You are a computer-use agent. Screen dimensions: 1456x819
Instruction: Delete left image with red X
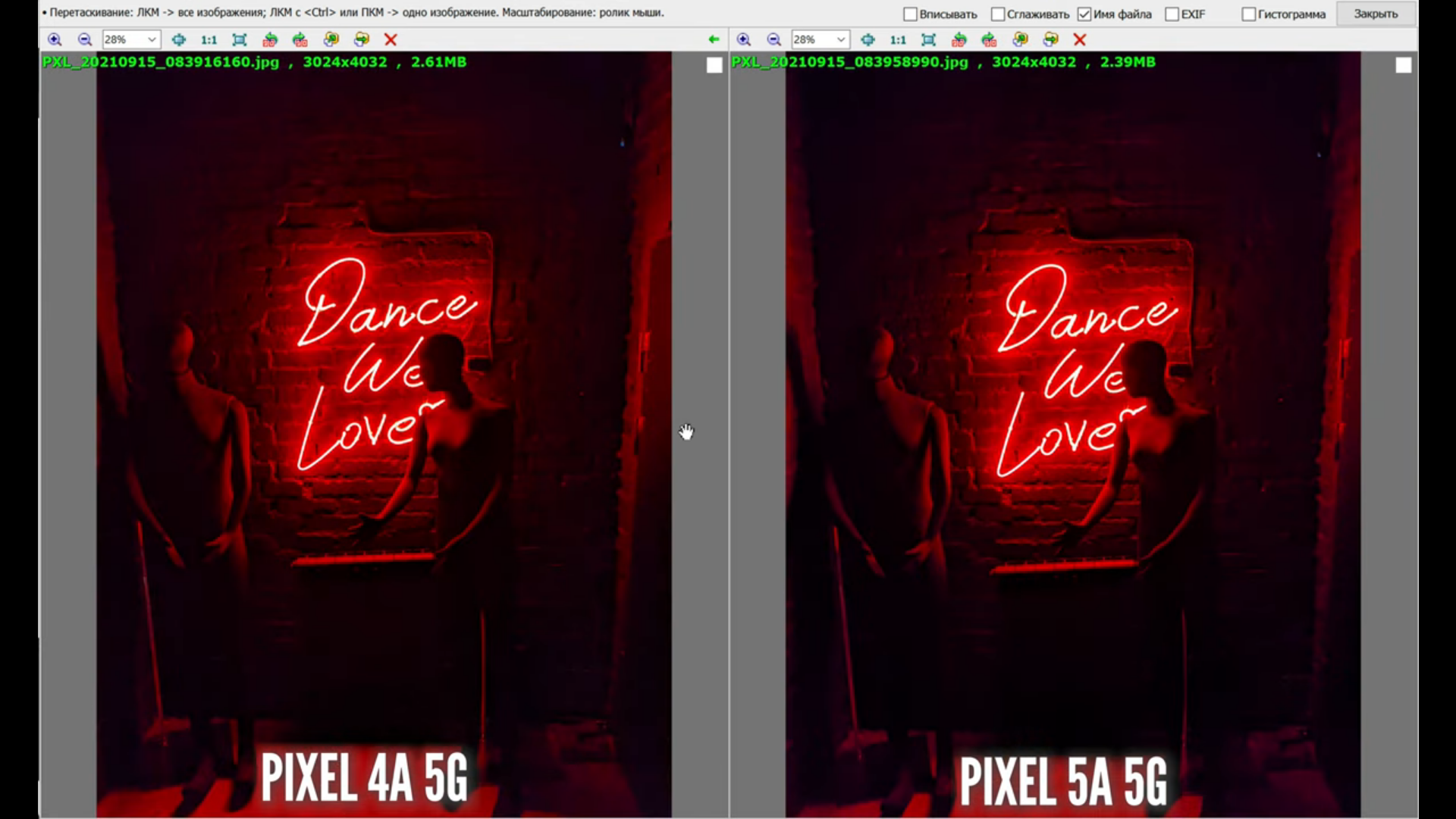391,39
